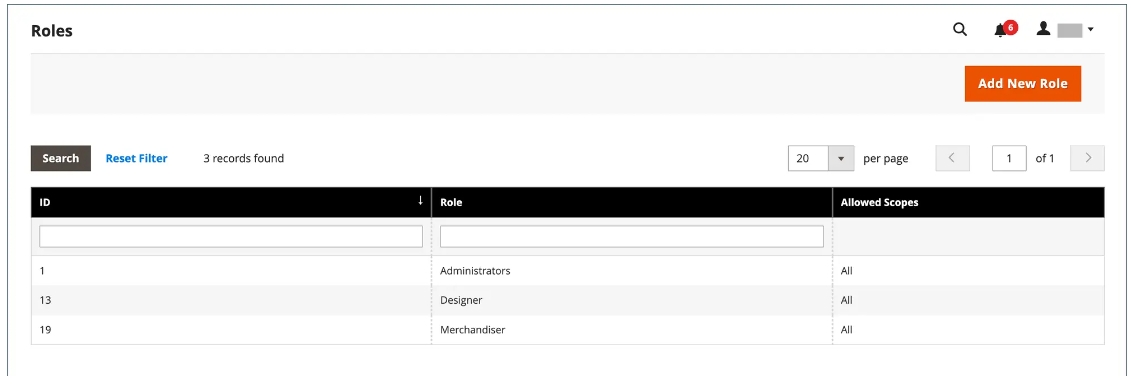Screen dimensions: 1131x384
Task: Focus the ID filter input field
Action: point(231,237)
